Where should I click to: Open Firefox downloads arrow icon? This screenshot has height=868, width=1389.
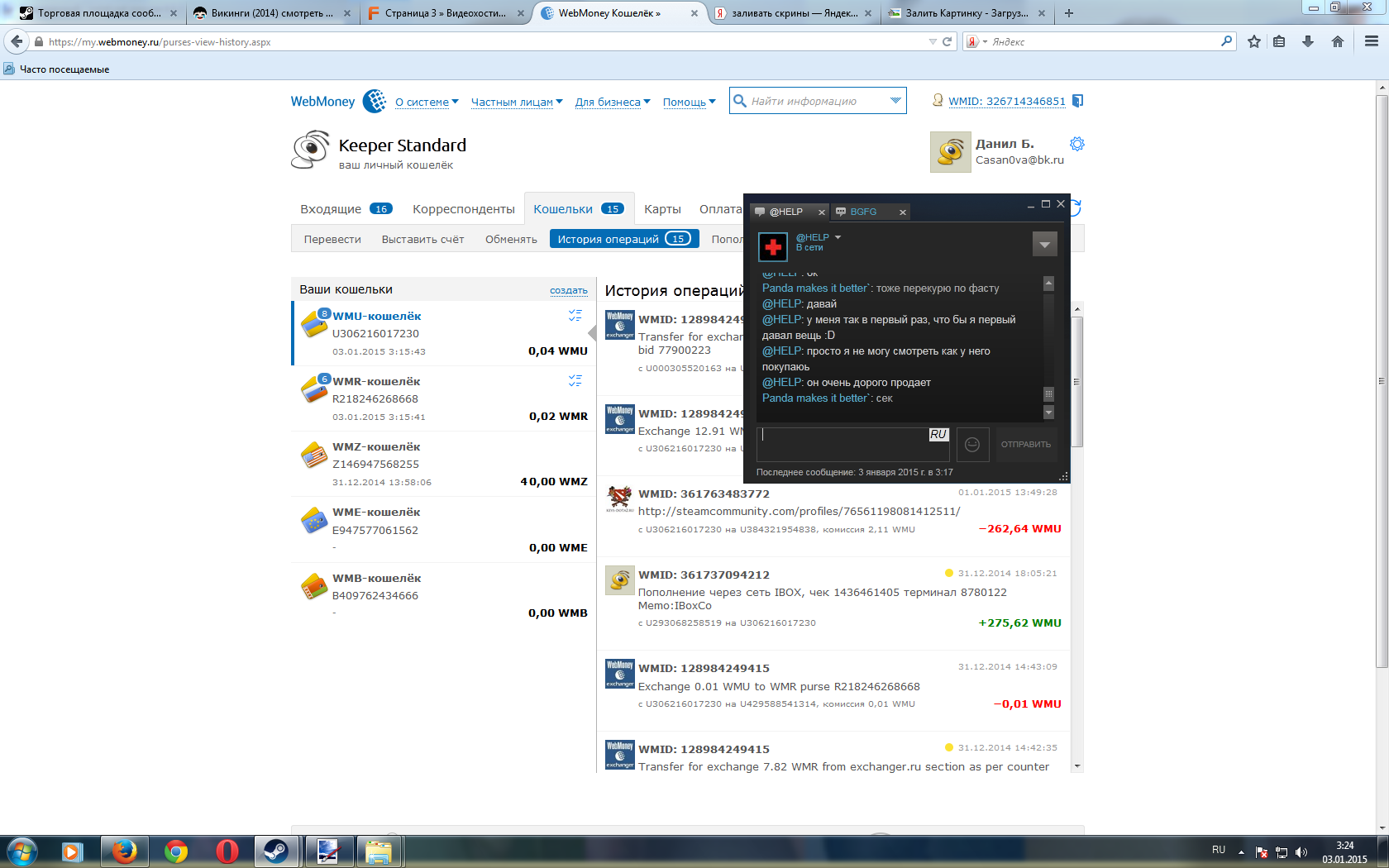coord(1308,41)
